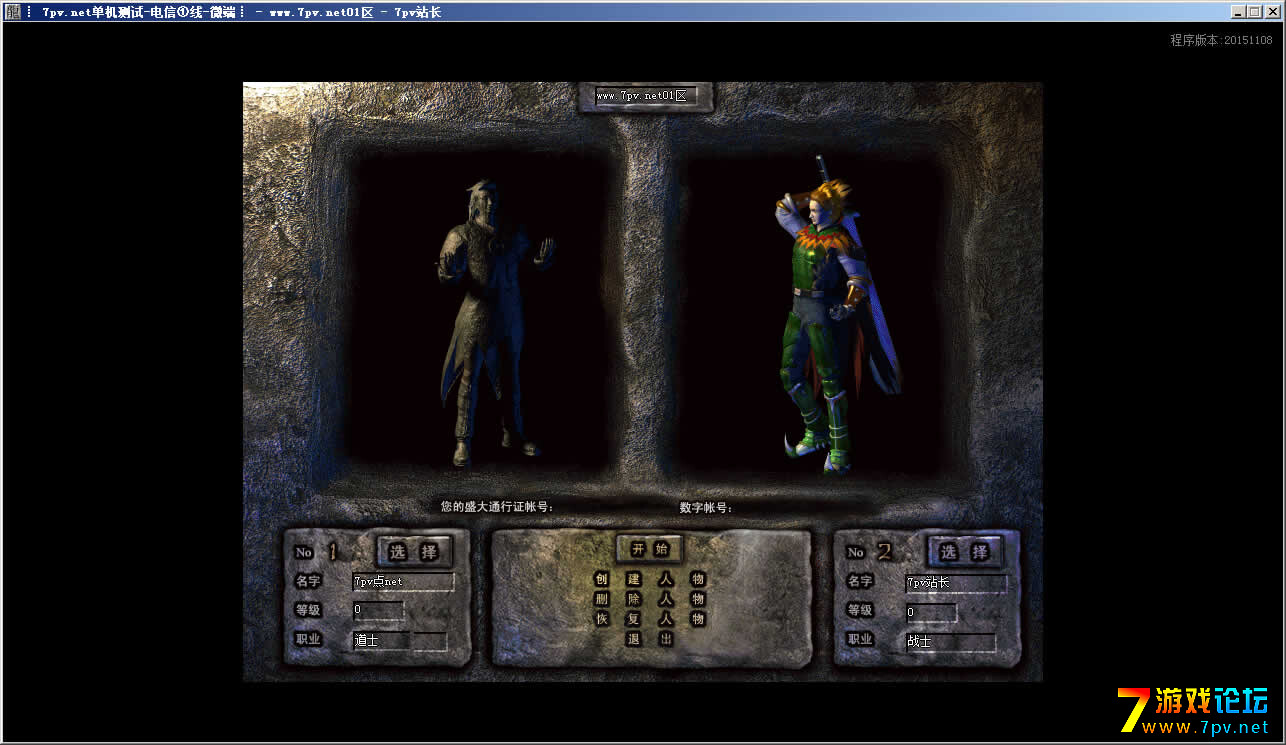
Task: Select character slot No 1 选择 button
Action: pos(414,551)
